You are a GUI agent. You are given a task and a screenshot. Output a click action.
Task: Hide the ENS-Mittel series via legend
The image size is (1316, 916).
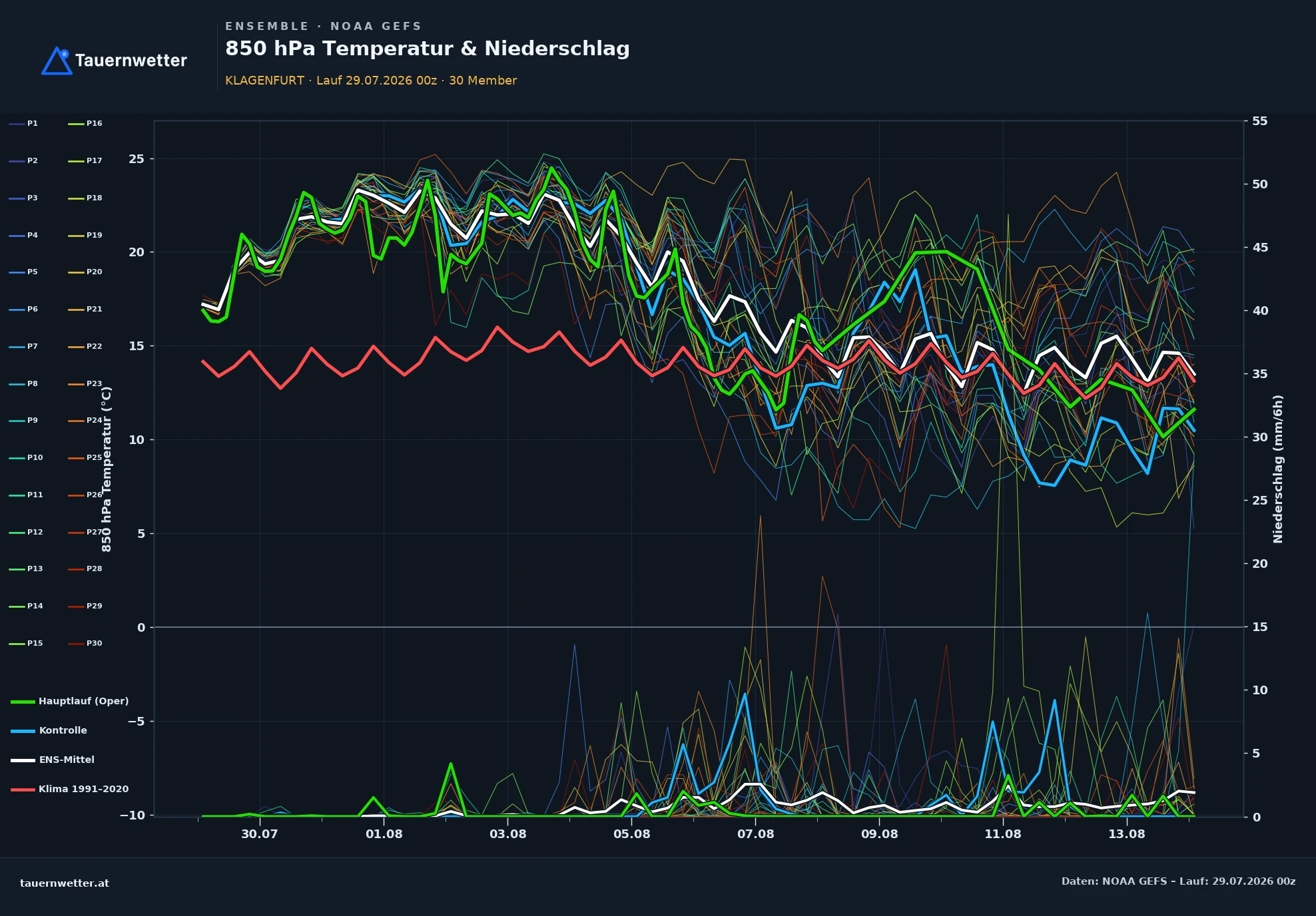(53, 760)
